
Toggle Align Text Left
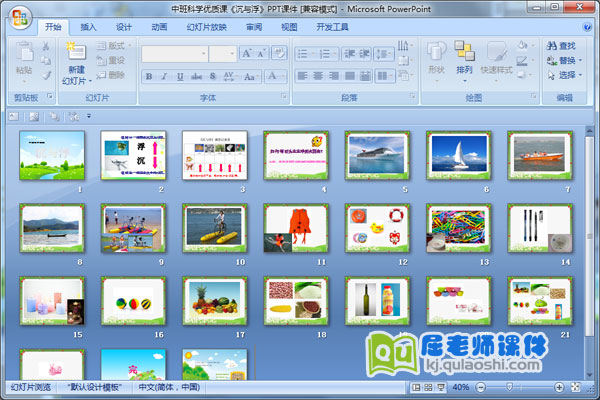coord(302,76)
